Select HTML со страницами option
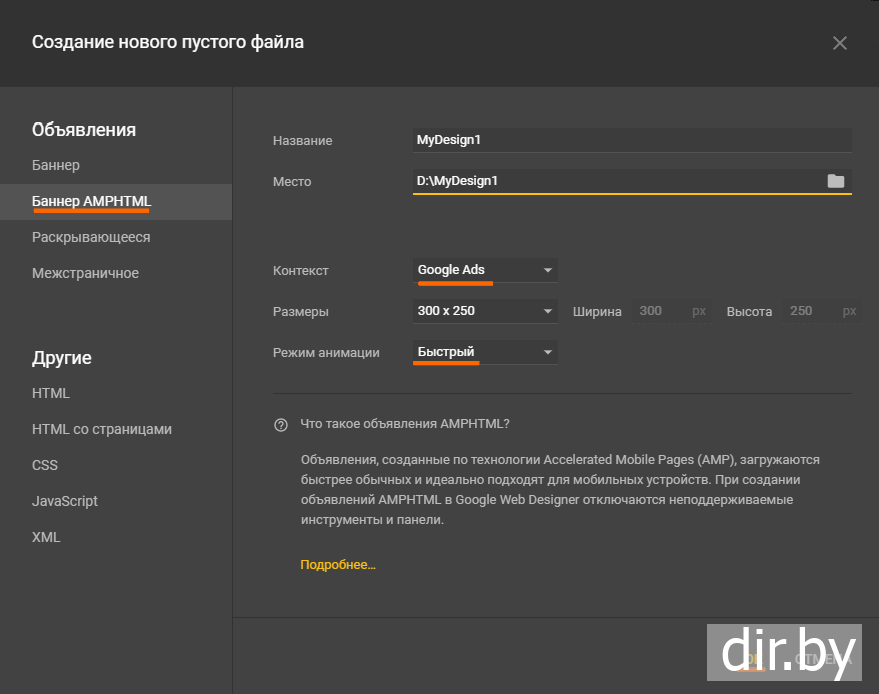Image resolution: width=879 pixels, height=694 pixels. pos(102,429)
